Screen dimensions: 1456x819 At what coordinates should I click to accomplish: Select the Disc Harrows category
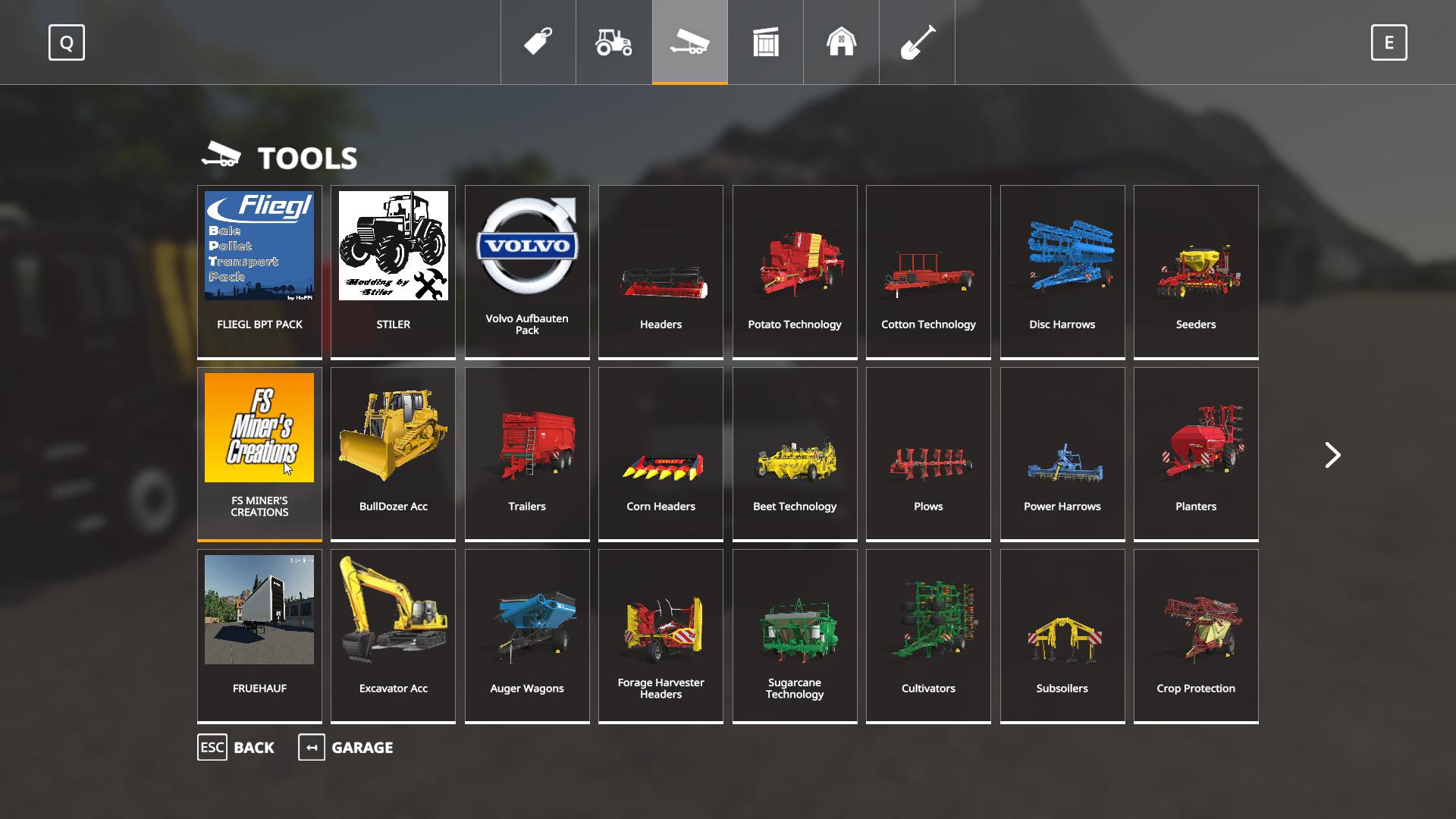(1062, 271)
